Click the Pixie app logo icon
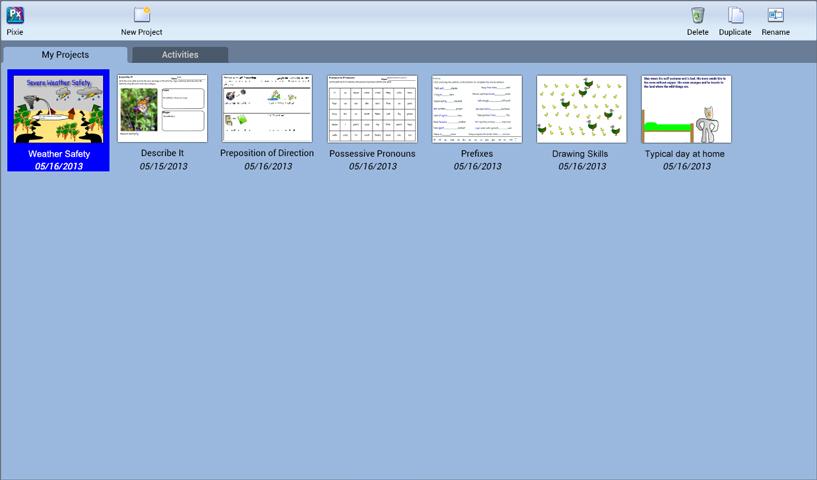The width and height of the screenshot is (817, 480). pos(15,15)
